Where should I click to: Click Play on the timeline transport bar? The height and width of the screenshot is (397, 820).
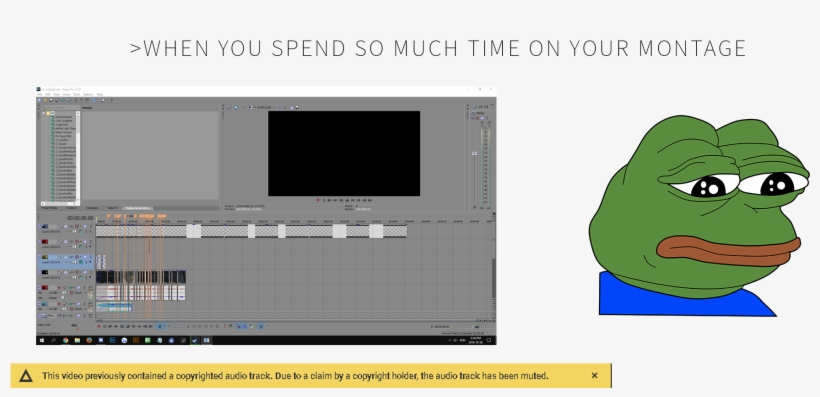116,326
